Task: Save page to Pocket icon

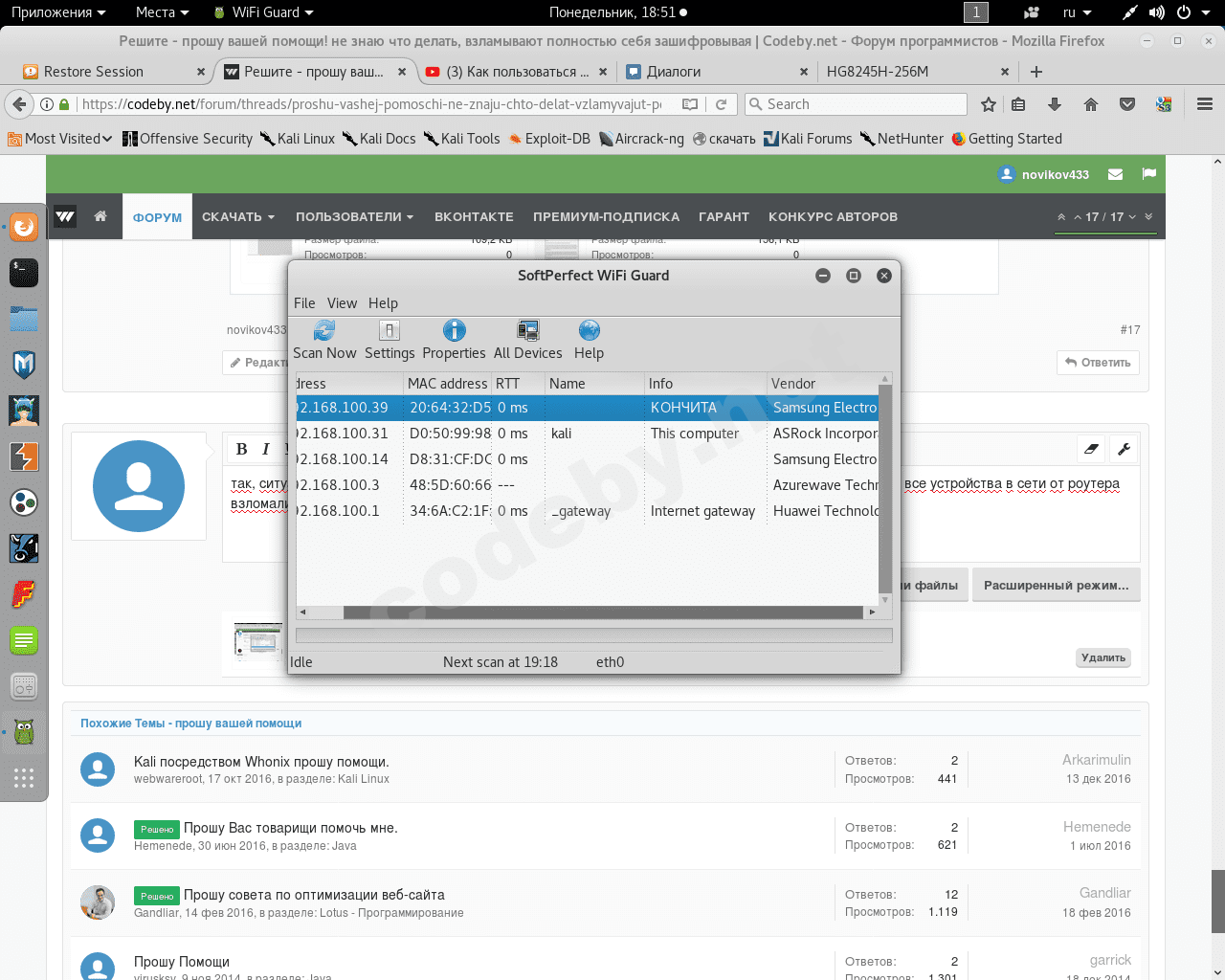Action: pos(1127,104)
